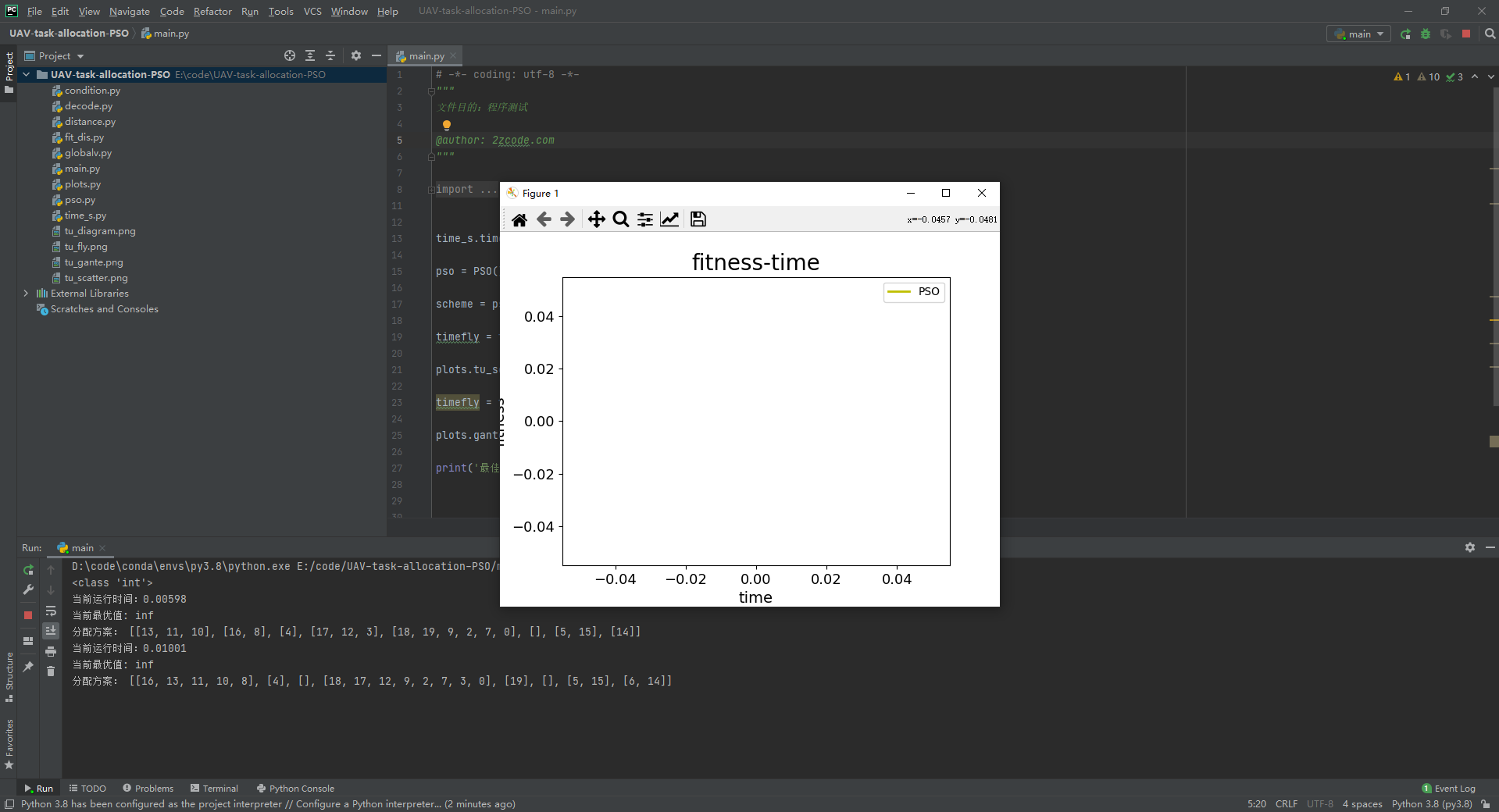Click the Debug bug icon in top toolbar
Screen dimensions: 1499x812
click(x=1426, y=34)
